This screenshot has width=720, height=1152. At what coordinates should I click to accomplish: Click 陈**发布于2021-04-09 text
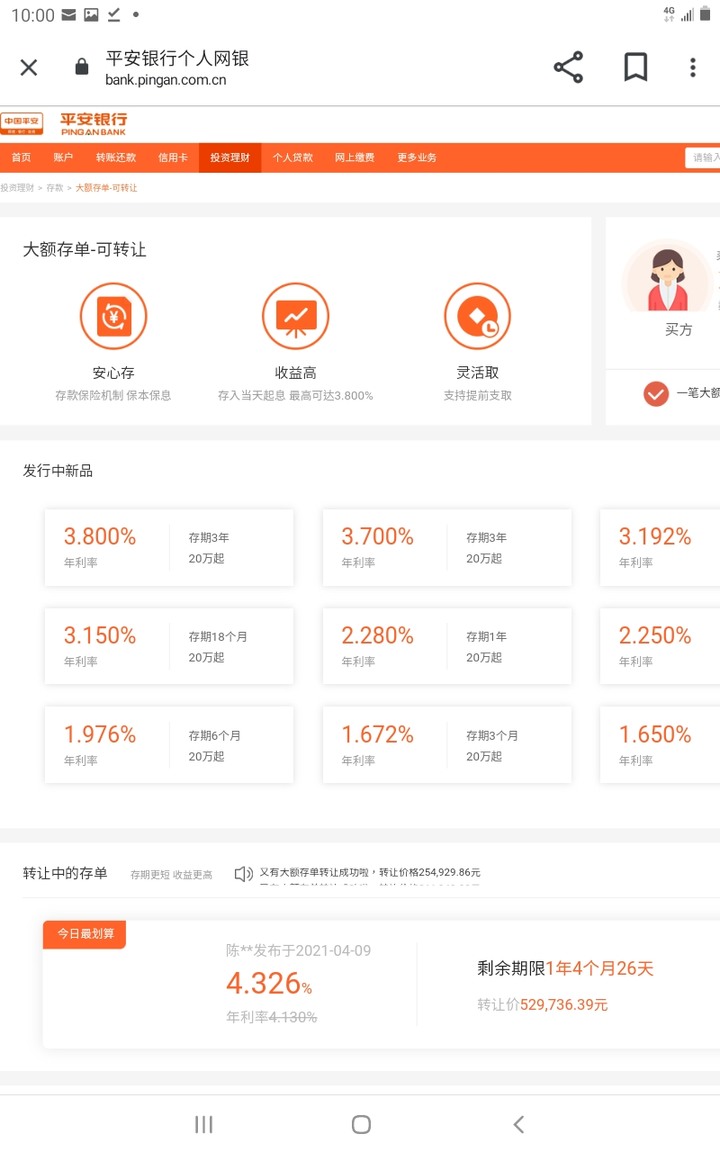pos(298,951)
